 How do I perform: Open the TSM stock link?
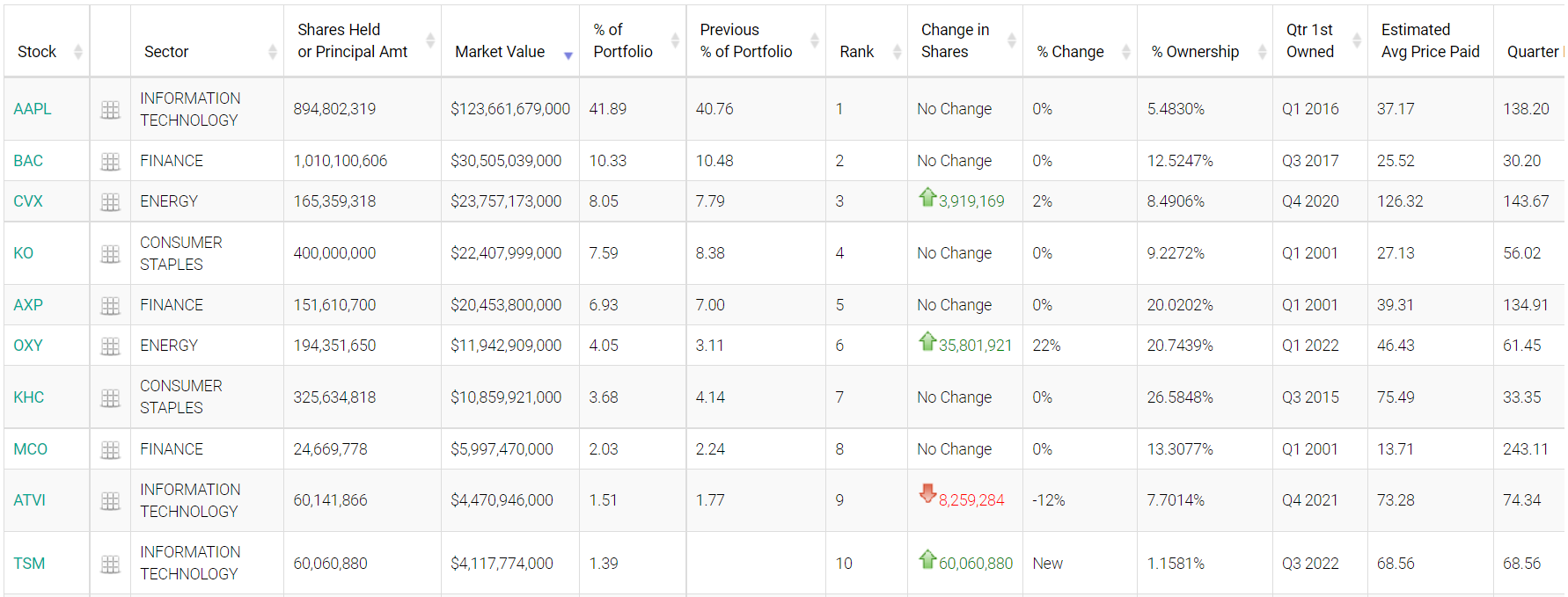tap(29, 564)
